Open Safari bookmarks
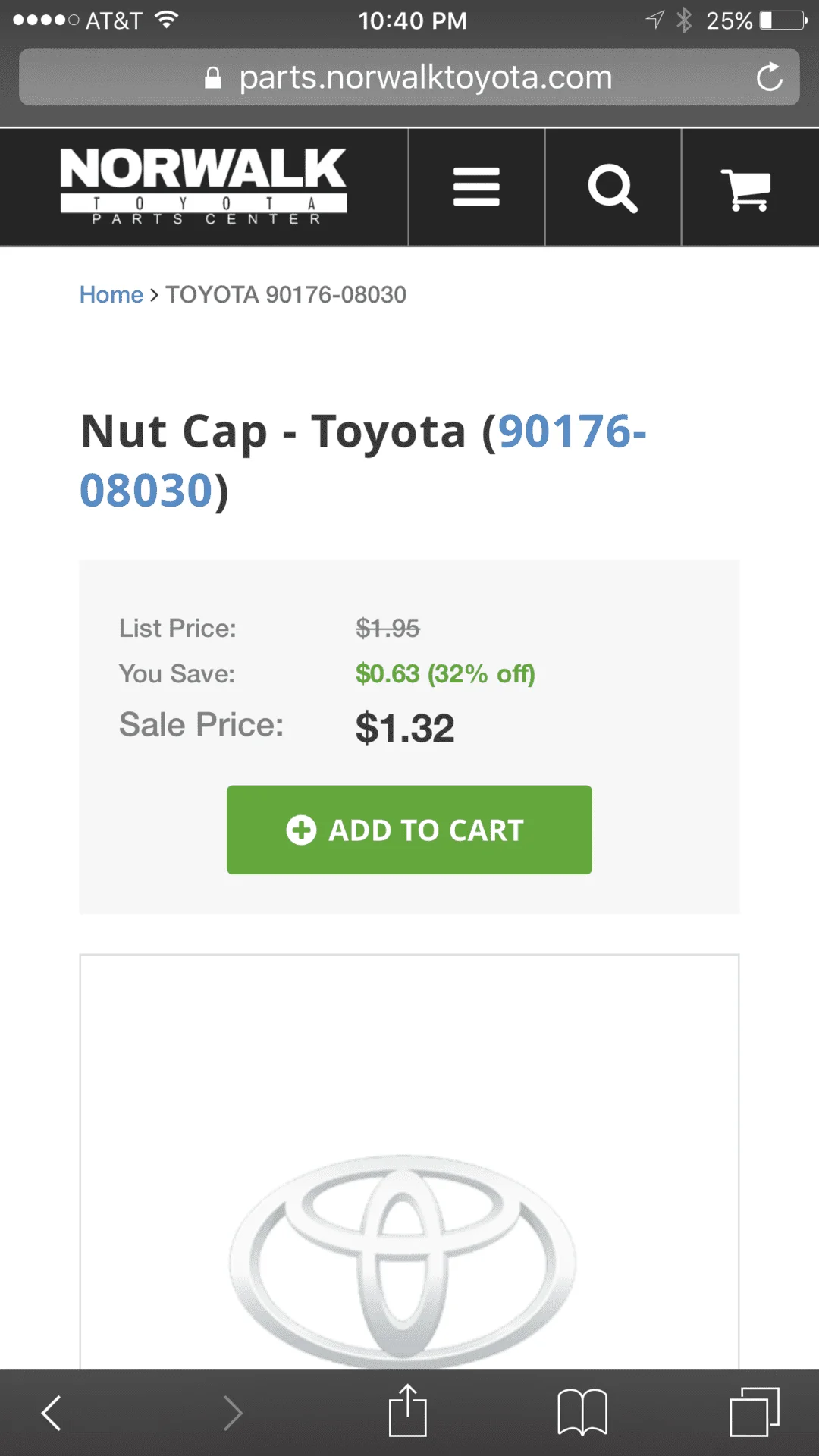Image resolution: width=819 pixels, height=1456 pixels. (x=582, y=1412)
